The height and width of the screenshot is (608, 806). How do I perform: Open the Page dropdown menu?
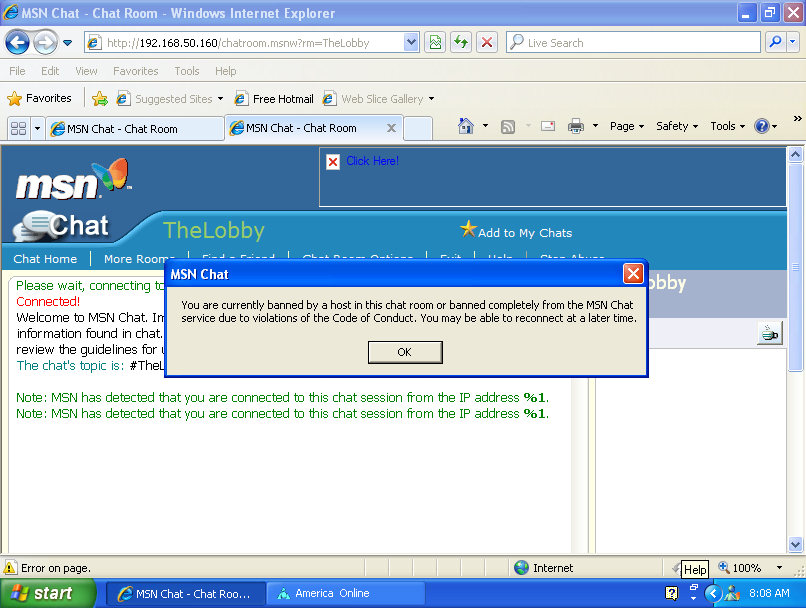(627, 127)
